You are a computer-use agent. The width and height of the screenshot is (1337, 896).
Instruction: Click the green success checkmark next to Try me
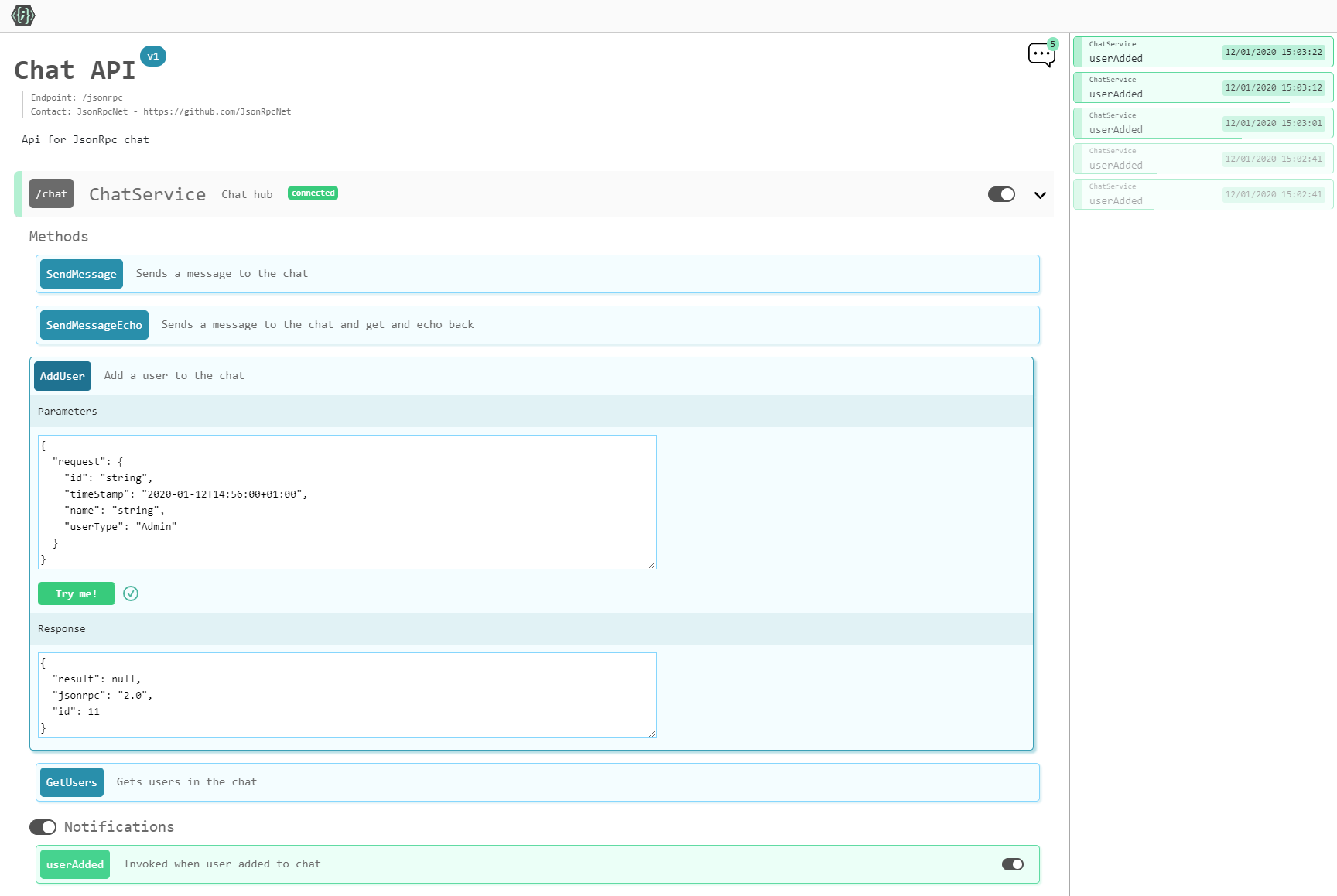tap(131, 593)
